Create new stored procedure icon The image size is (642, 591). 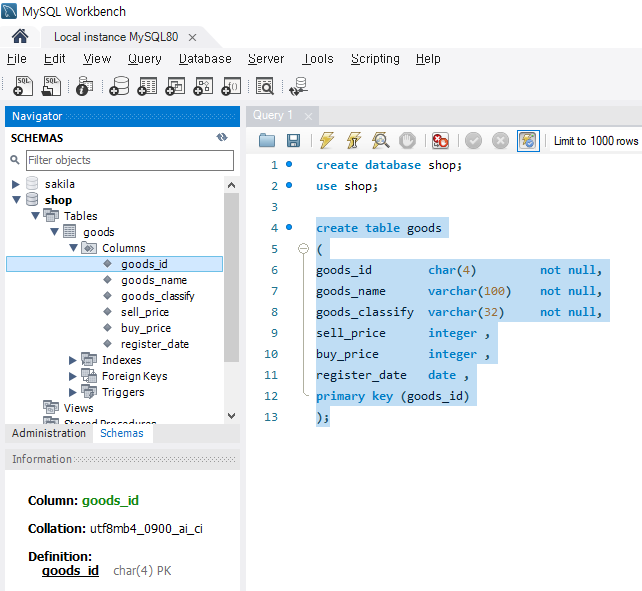(x=203, y=86)
